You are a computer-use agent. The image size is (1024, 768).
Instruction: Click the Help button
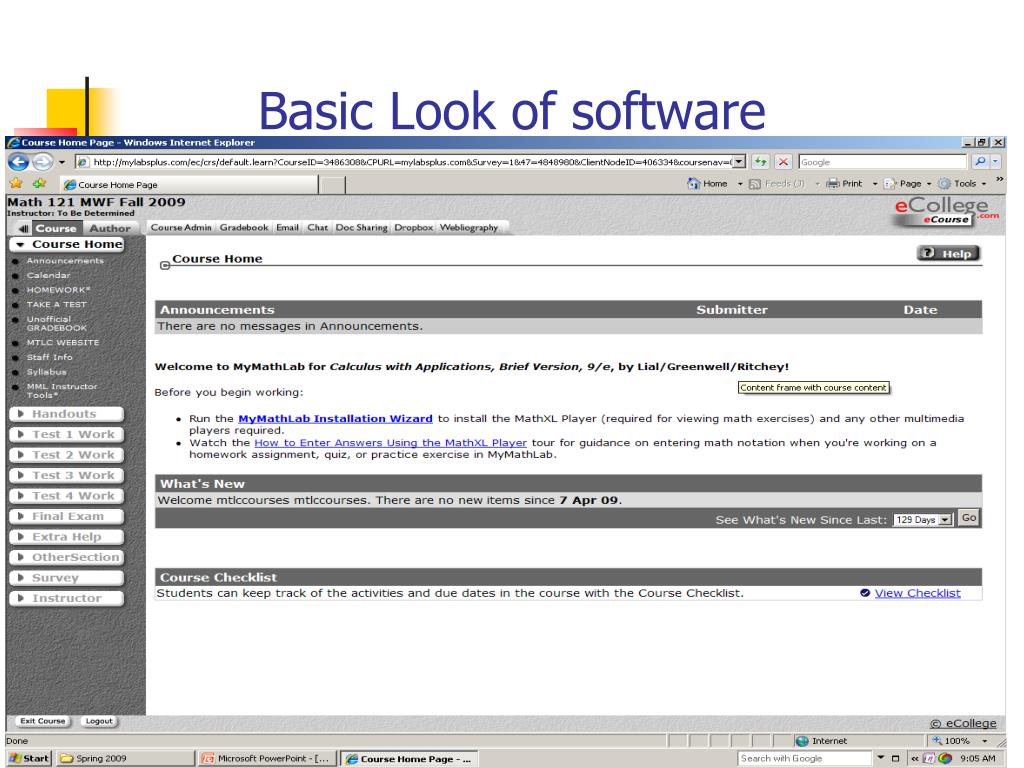pos(949,253)
